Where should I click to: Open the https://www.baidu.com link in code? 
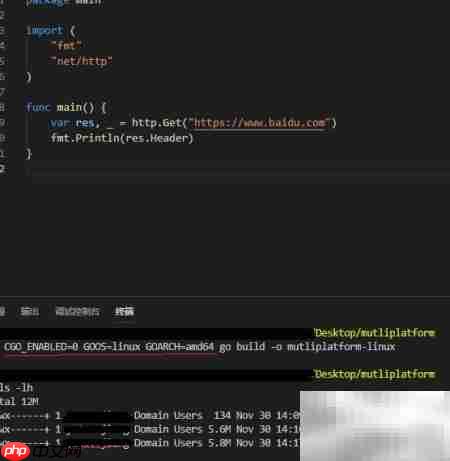pos(260,123)
